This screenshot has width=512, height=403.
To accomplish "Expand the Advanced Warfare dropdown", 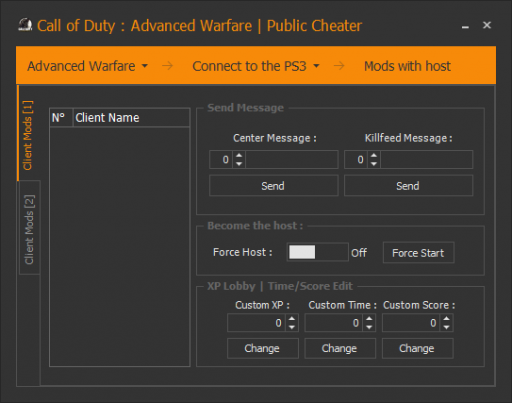I will (88, 66).
